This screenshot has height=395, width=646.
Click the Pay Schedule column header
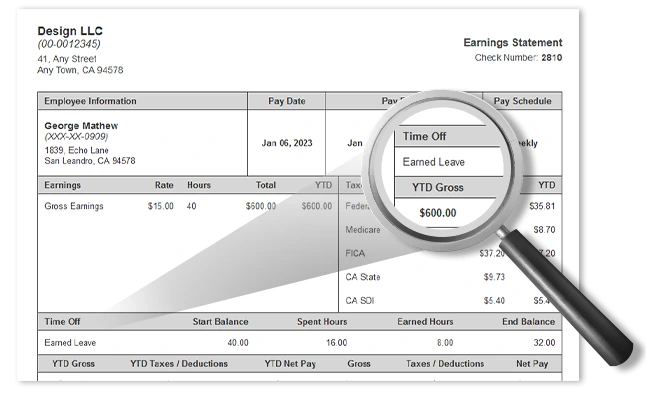[x=522, y=101]
